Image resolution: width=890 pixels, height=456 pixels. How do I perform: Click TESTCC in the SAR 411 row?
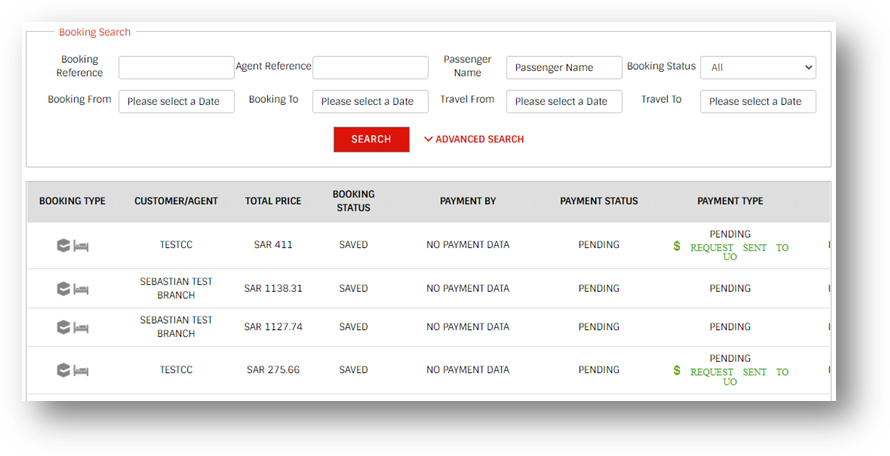[x=176, y=245]
